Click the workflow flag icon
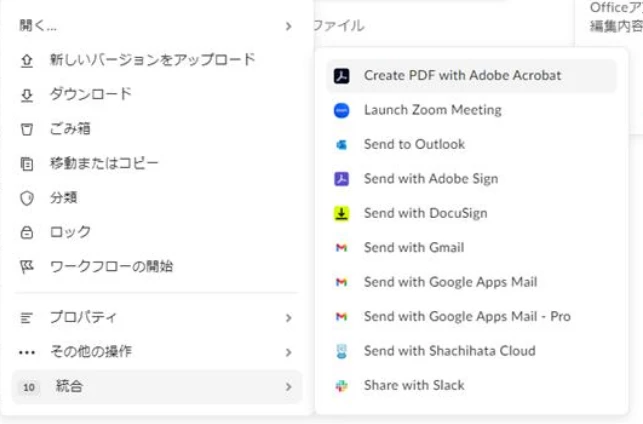This screenshot has width=643, height=424. [27, 267]
